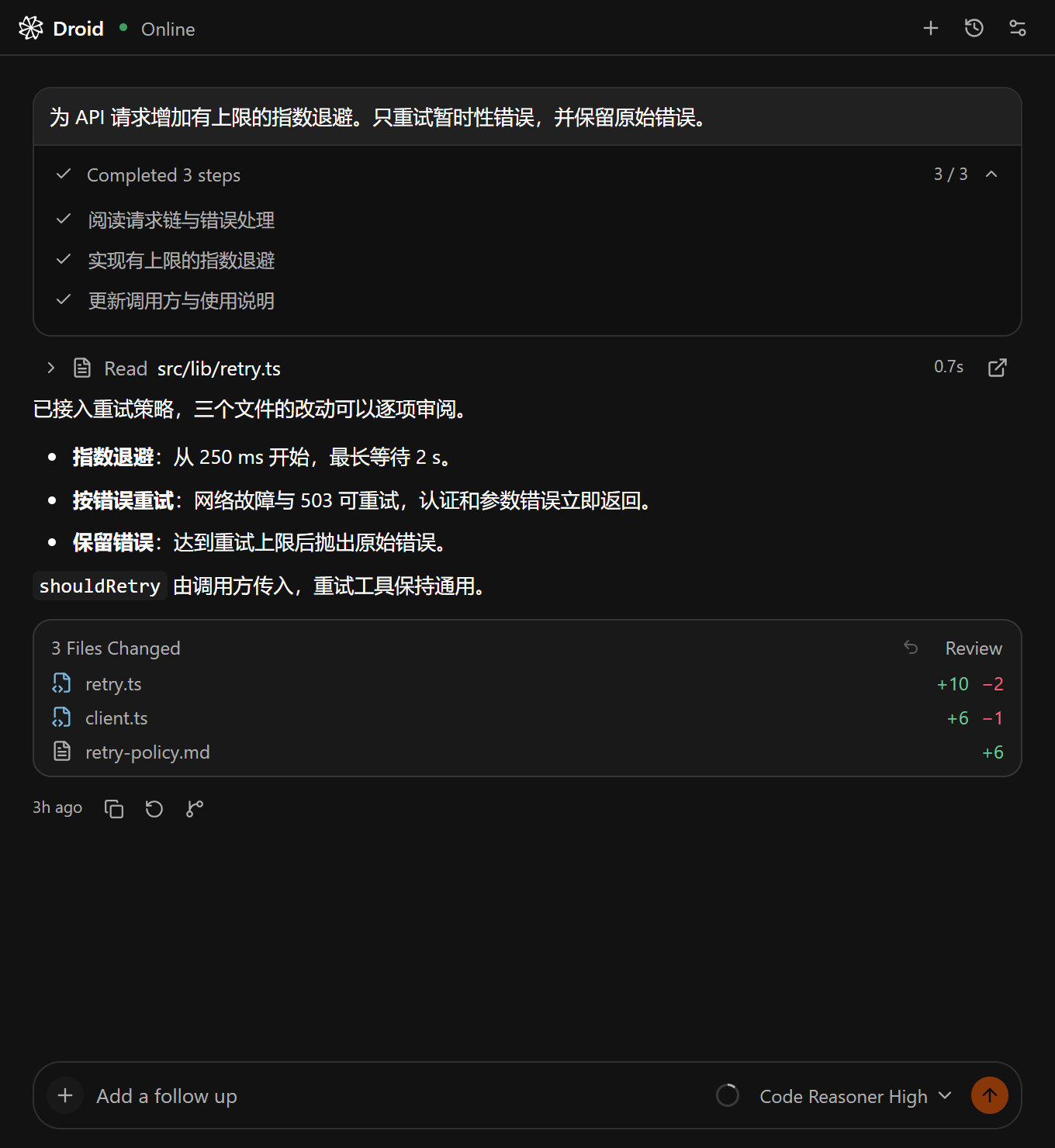The height and width of the screenshot is (1148, 1055).
Task: Click the shouldRetry inline code
Action: coord(100,586)
